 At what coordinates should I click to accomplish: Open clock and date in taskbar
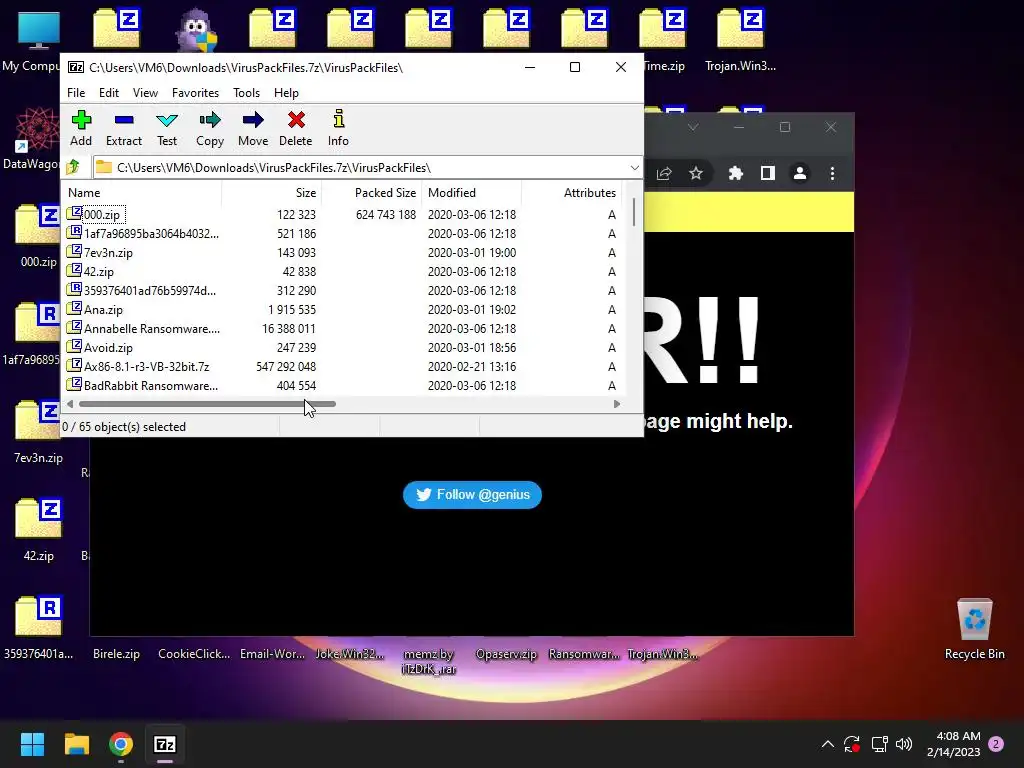coord(953,744)
